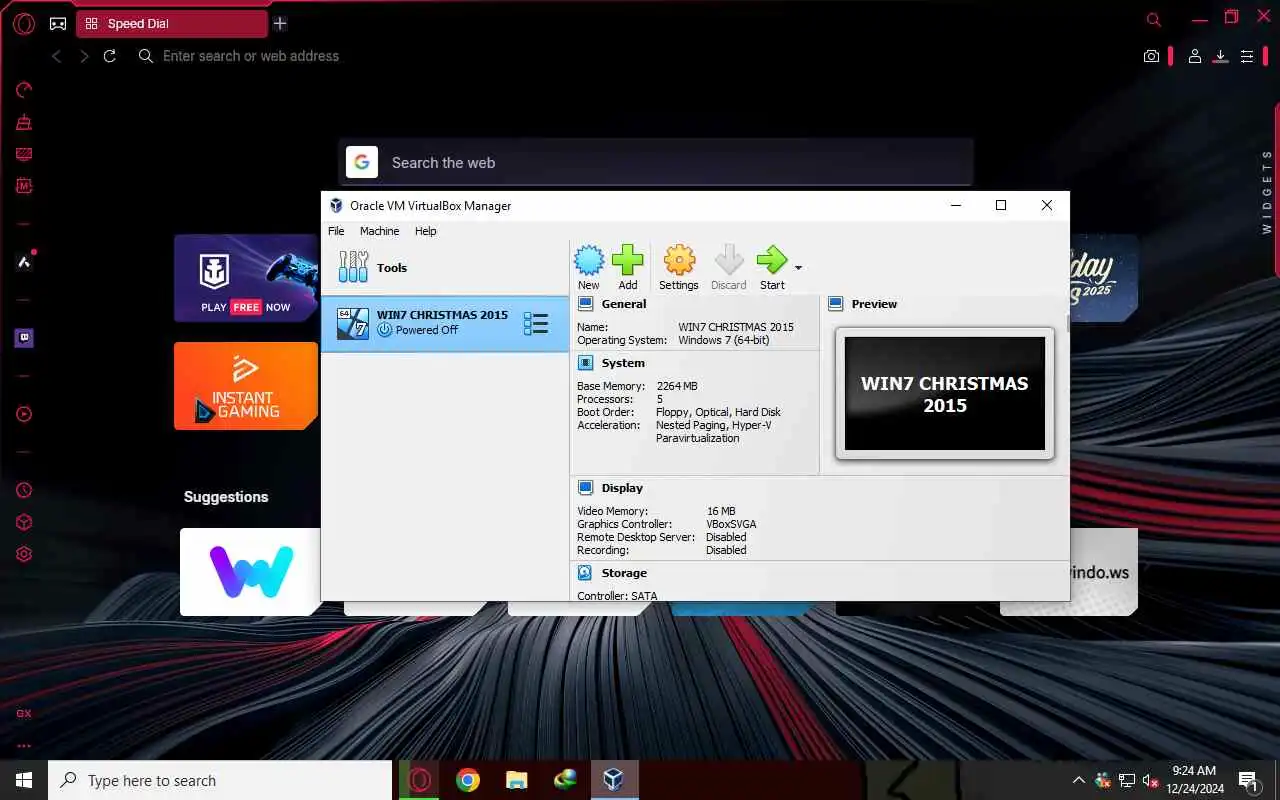
Task: Open the Easy Setup sliders icon
Action: coord(1247,57)
